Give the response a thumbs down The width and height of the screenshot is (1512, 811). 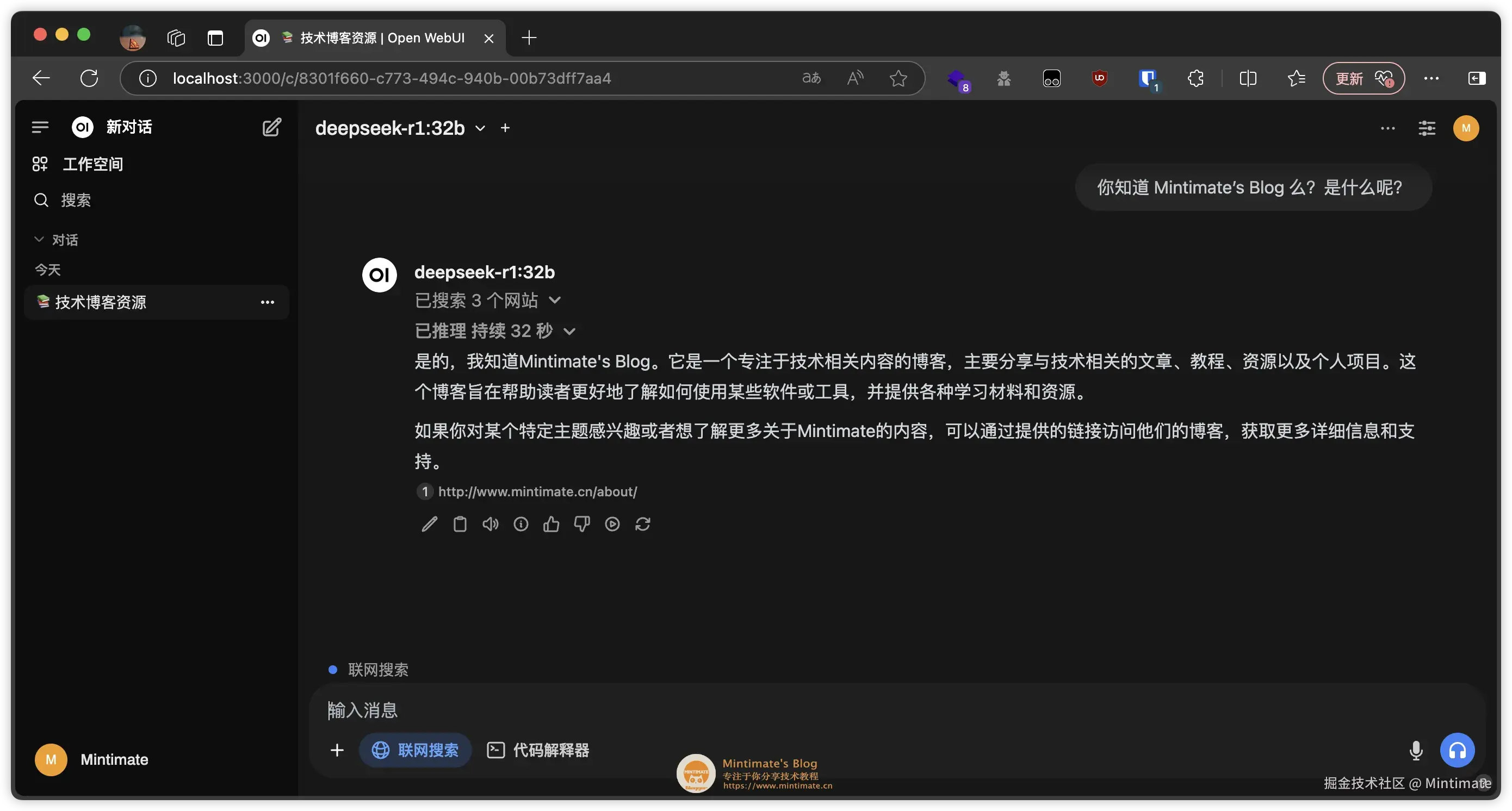[581, 523]
